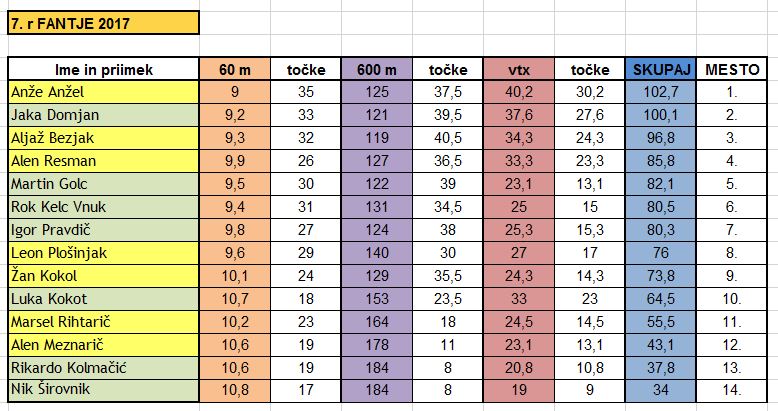Select Žan Kokol's vtx value 24,3

(519, 275)
